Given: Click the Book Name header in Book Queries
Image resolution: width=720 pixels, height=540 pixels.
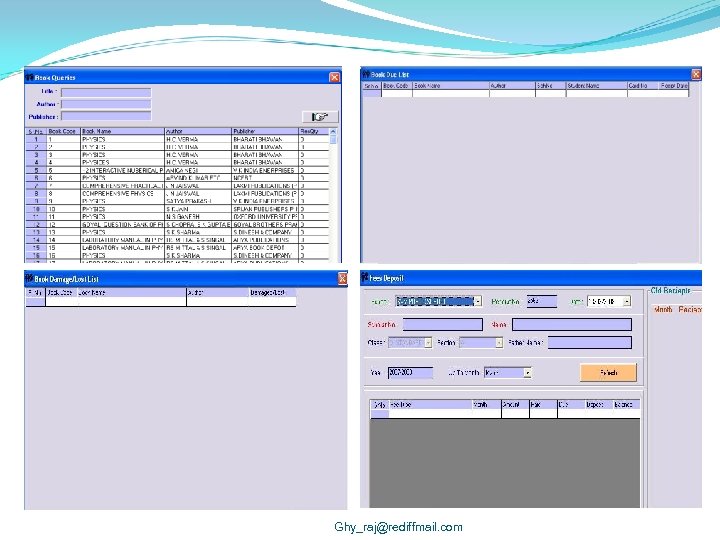Looking at the screenshot, I should pos(122,131).
